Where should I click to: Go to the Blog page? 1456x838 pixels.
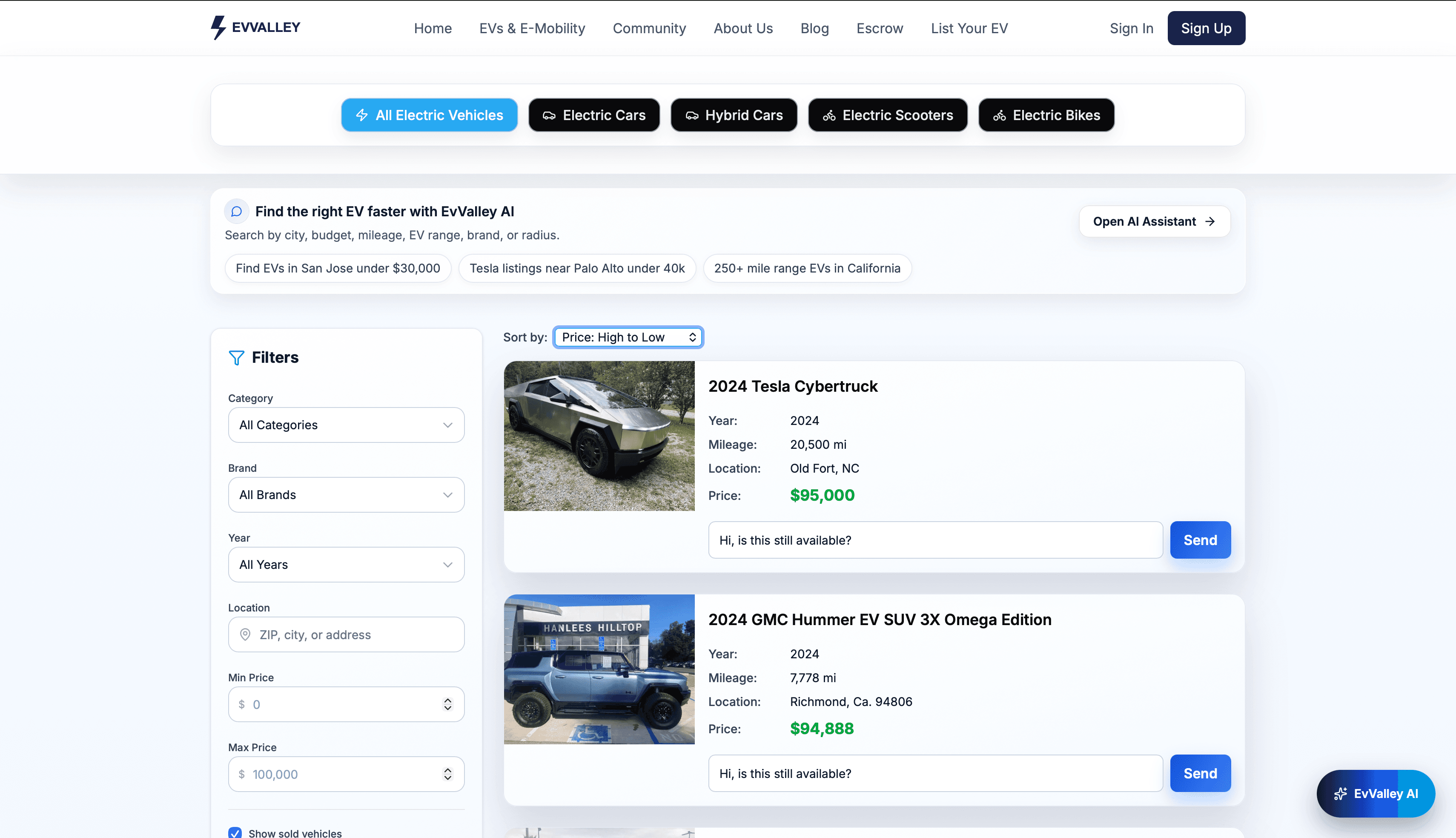click(x=814, y=28)
